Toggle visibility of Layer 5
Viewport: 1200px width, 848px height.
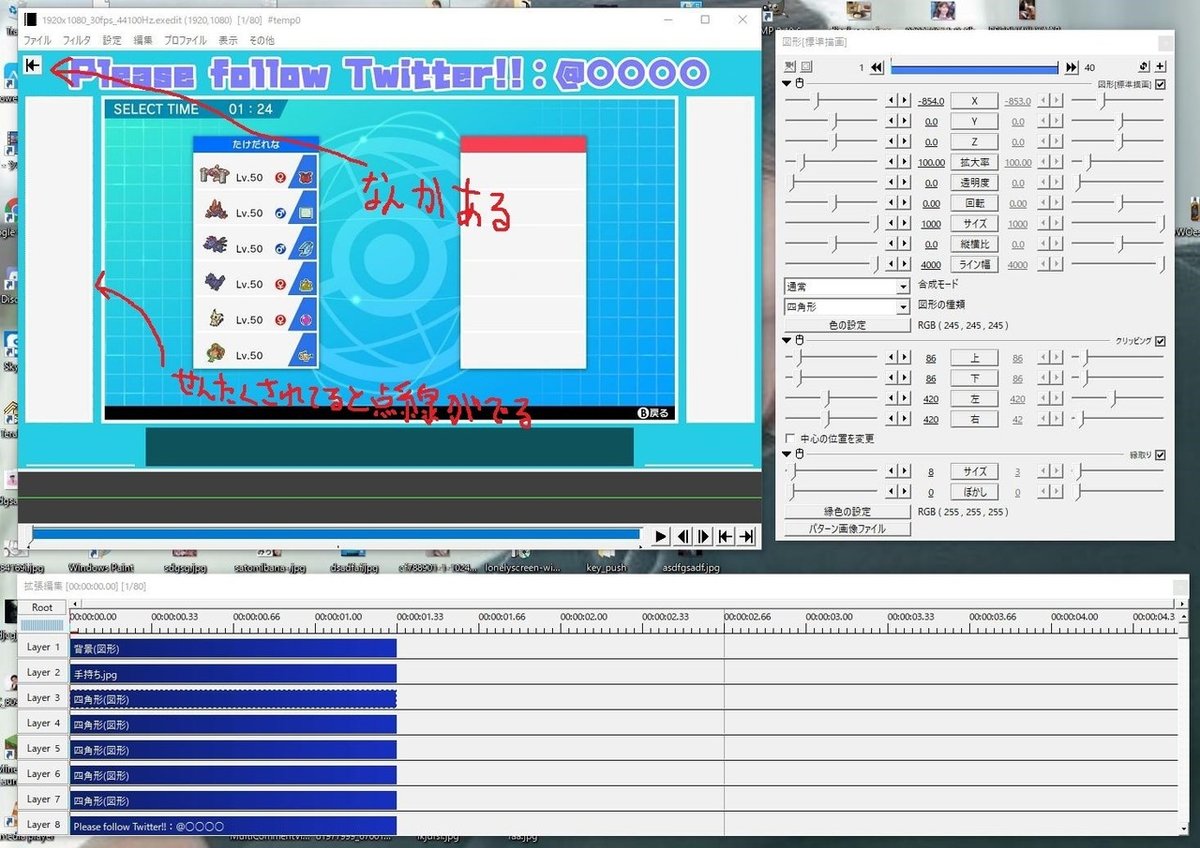click(x=43, y=749)
